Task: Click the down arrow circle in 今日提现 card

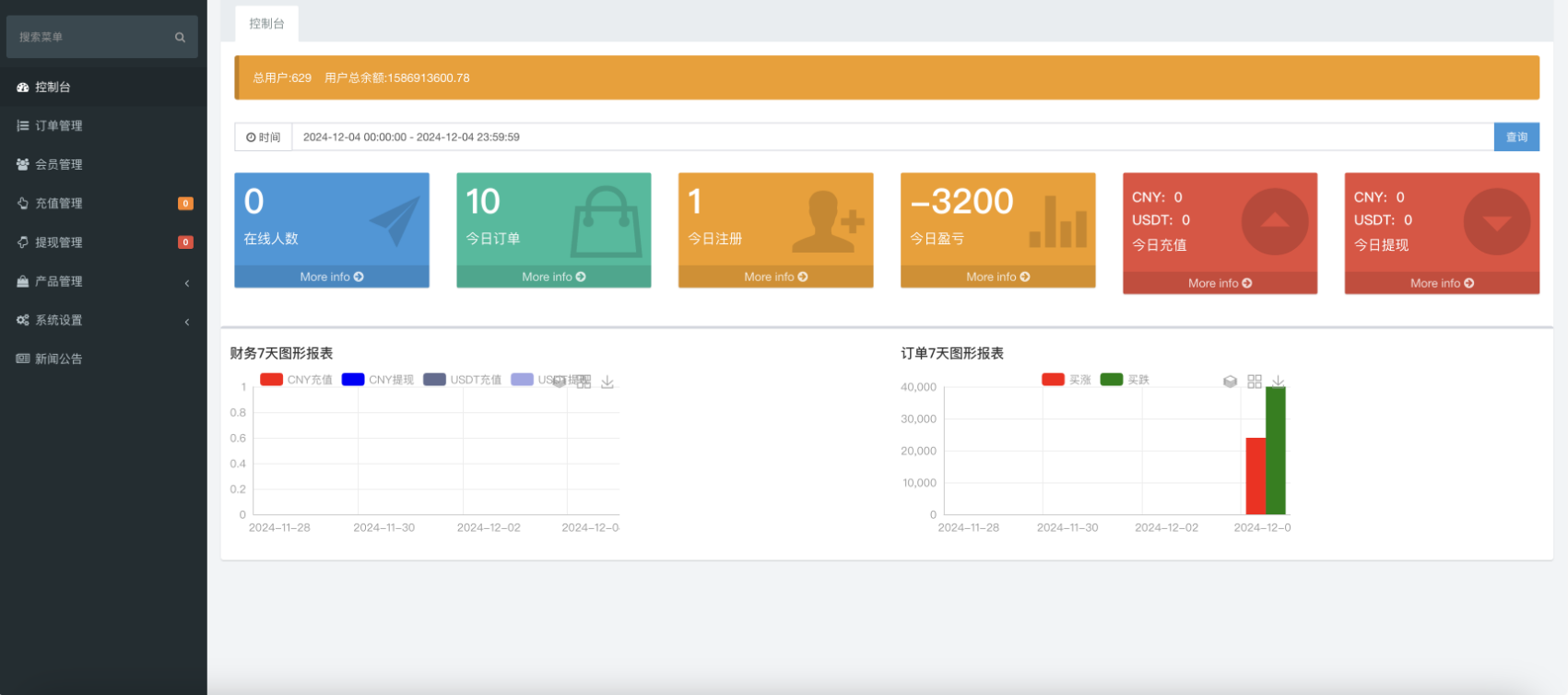Action: (x=1496, y=222)
